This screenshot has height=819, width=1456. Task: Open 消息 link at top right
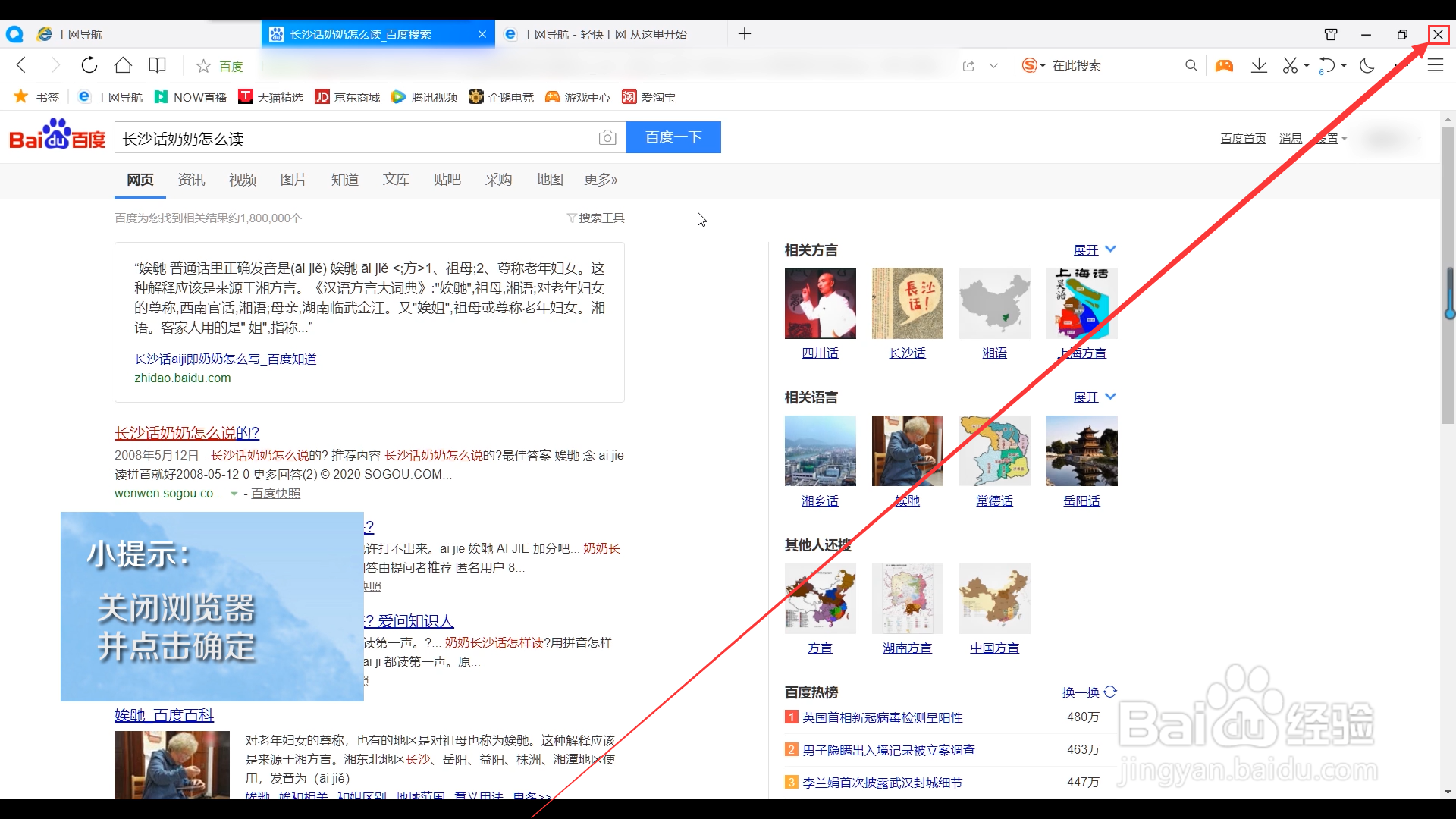(x=1291, y=139)
